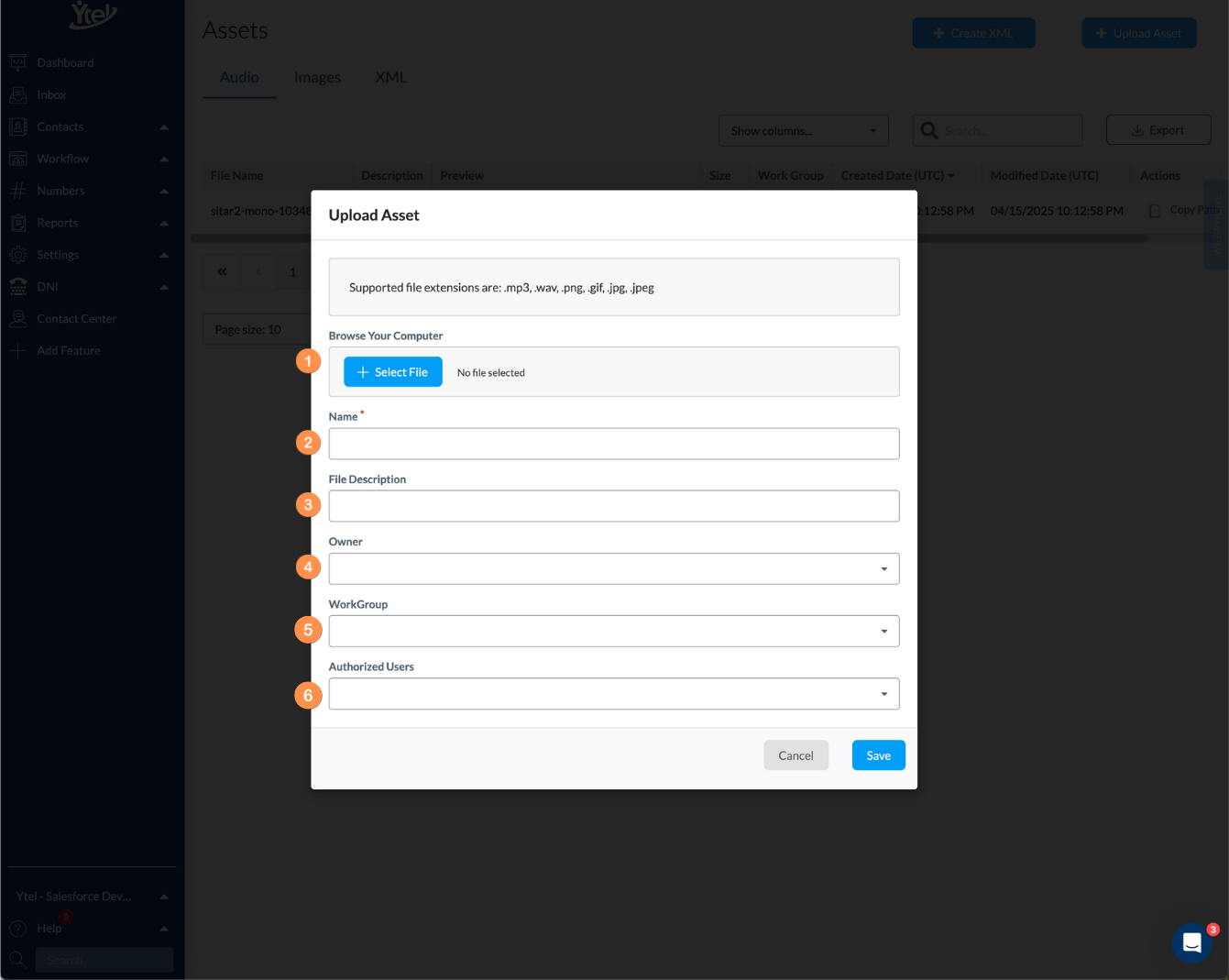Cancel the Upload Asset dialog
The width and height of the screenshot is (1229, 980).
click(796, 755)
